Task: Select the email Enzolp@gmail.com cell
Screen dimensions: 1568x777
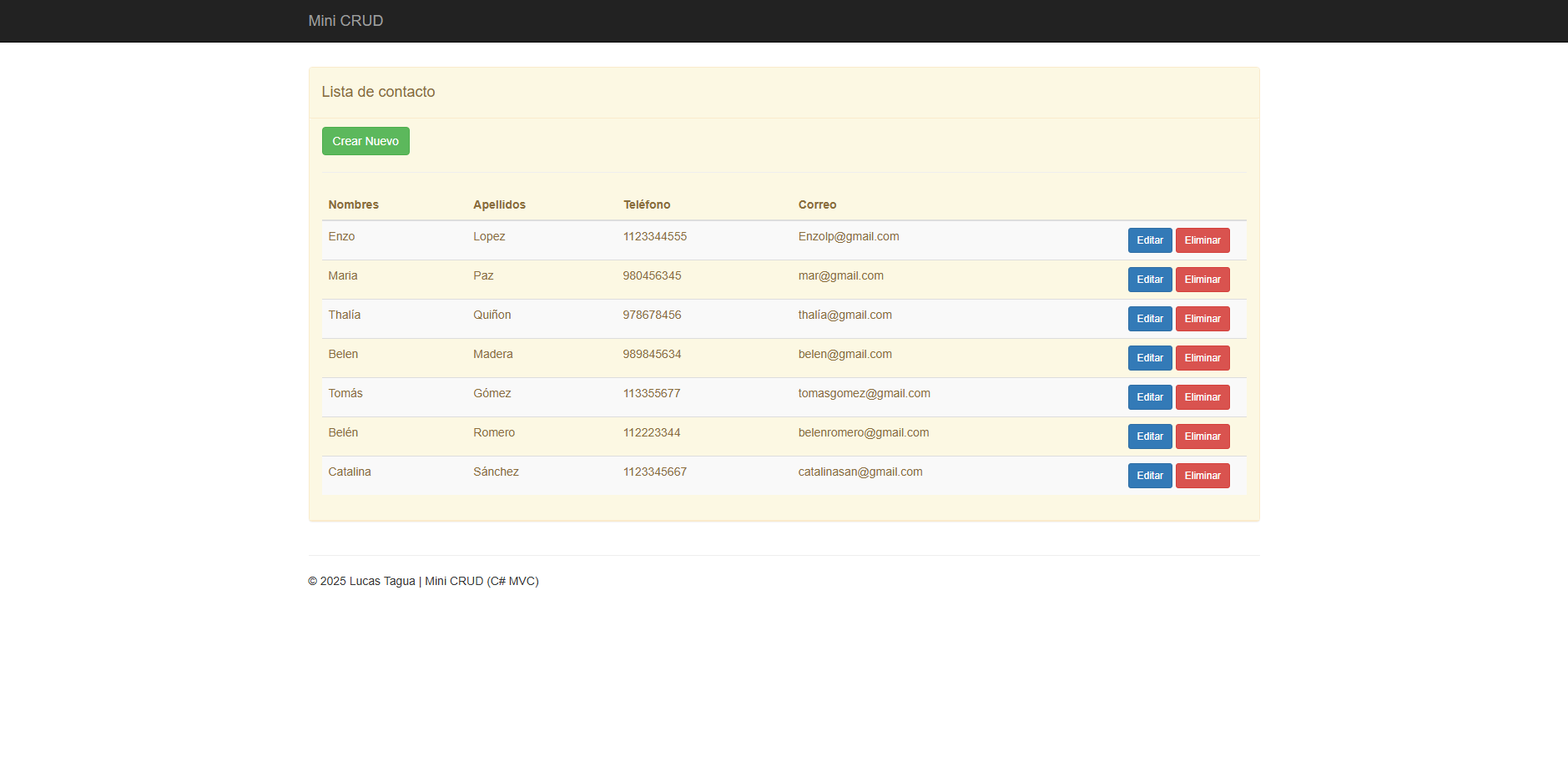Action: pyautogui.click(x=848, y=237)
